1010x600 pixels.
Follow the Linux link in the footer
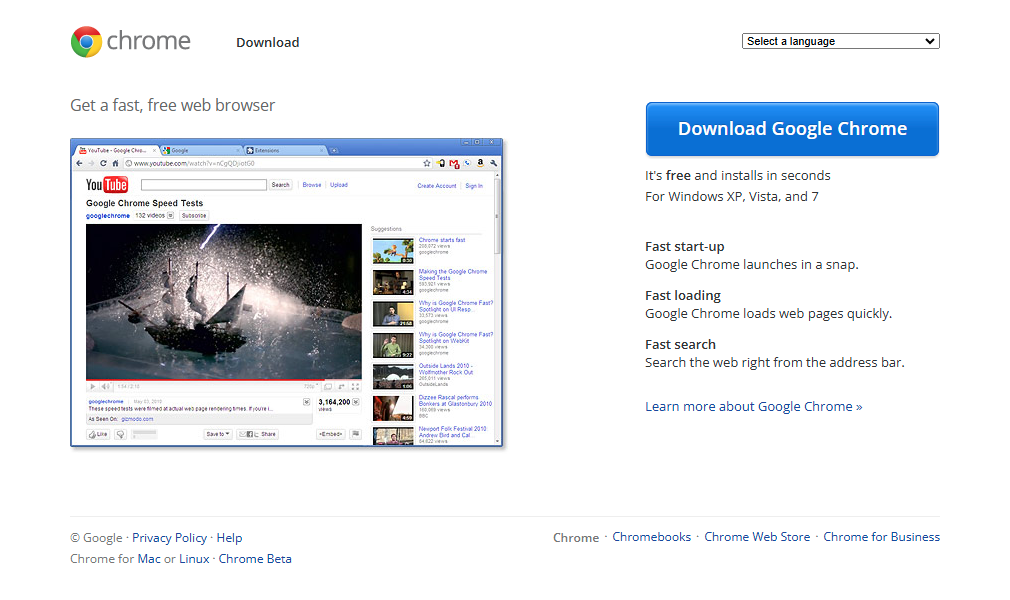(194, 559)
